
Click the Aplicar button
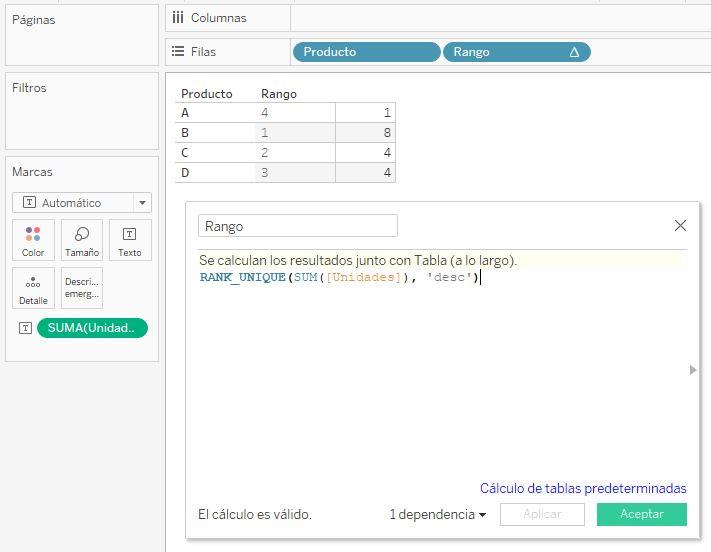[542, 514]
